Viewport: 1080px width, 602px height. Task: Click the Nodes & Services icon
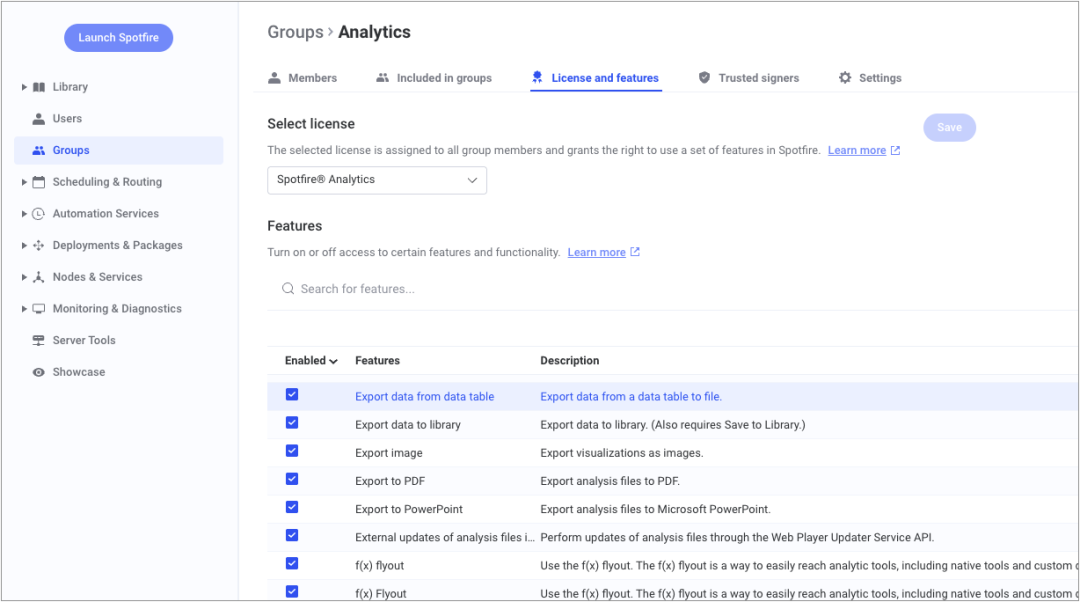39,277
